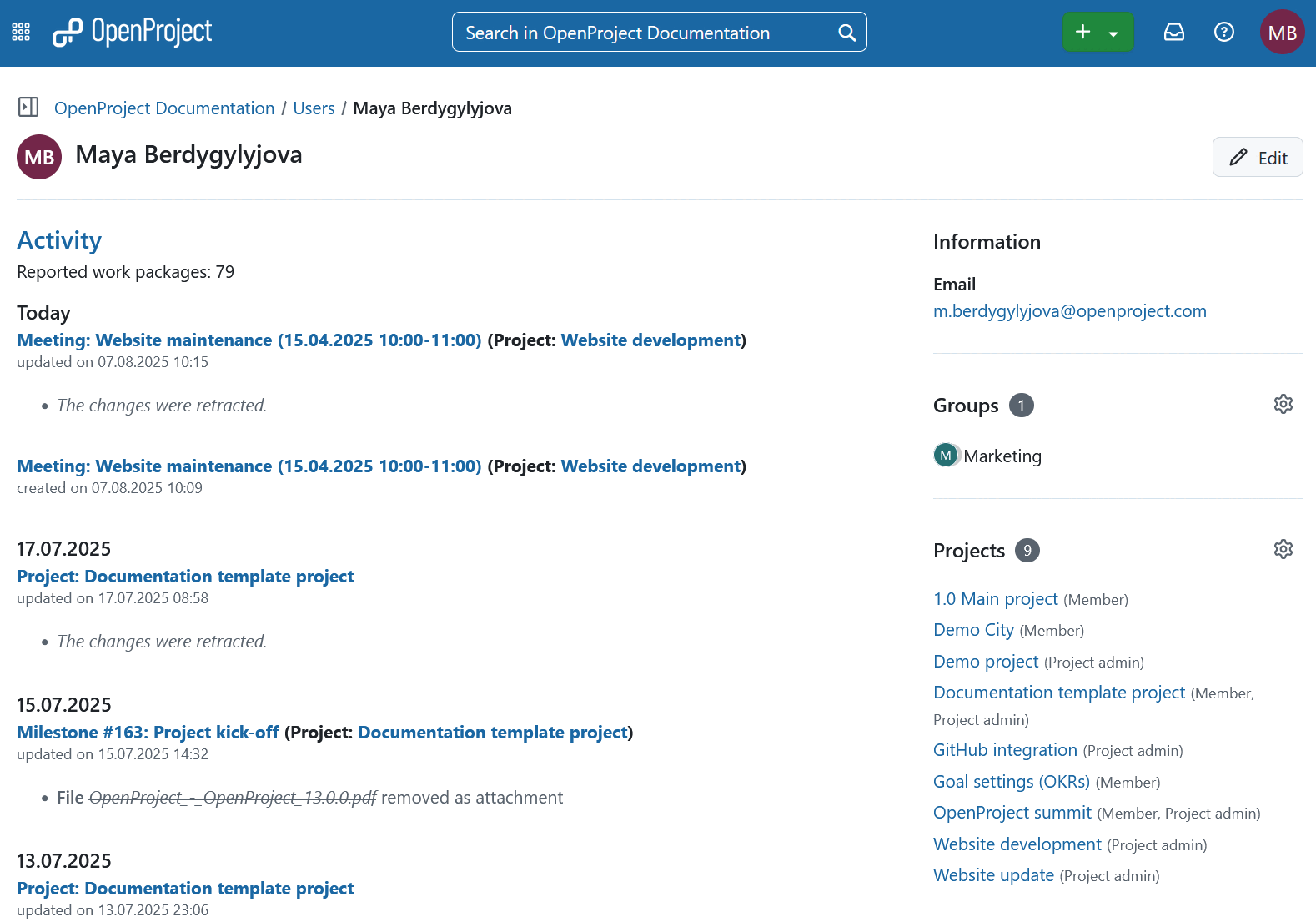Open the GitHub integration project link
1316x922 pixels.
(x=1005, y=750)
